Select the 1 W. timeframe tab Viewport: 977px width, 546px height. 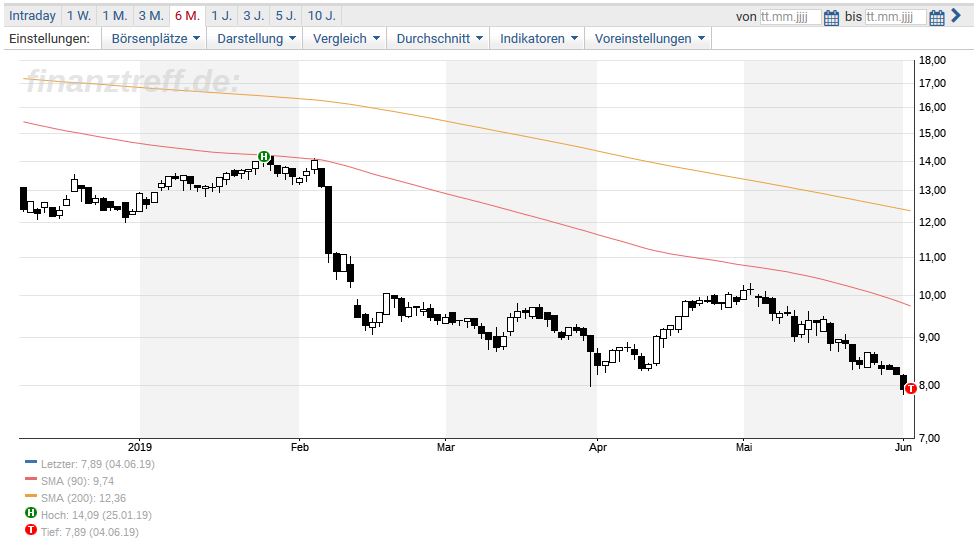79,16
